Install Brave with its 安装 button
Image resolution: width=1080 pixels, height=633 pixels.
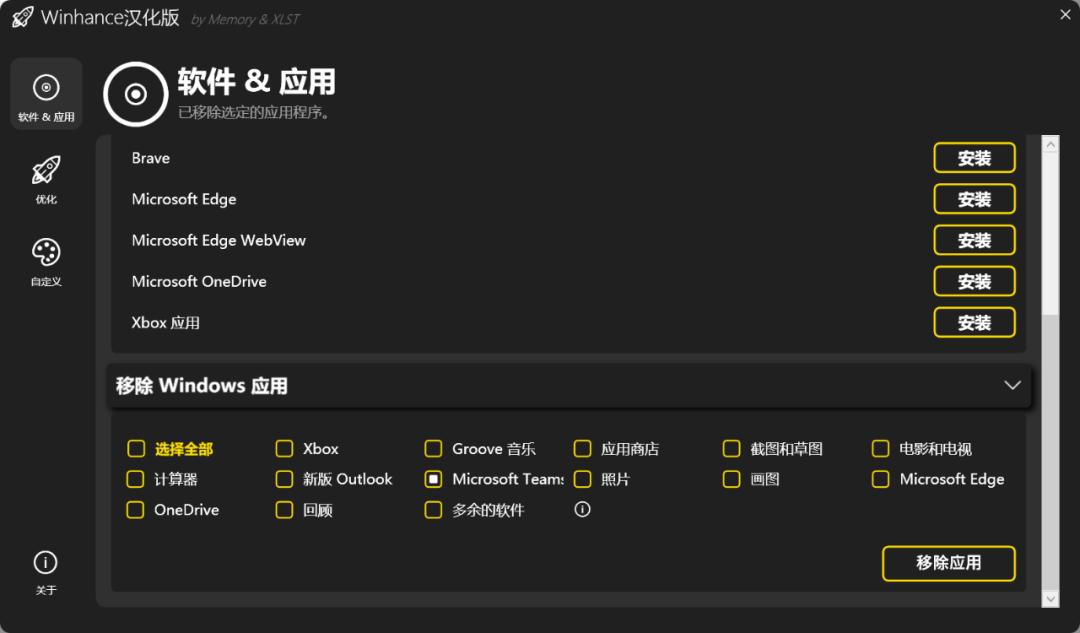click(x=974, y=158)
